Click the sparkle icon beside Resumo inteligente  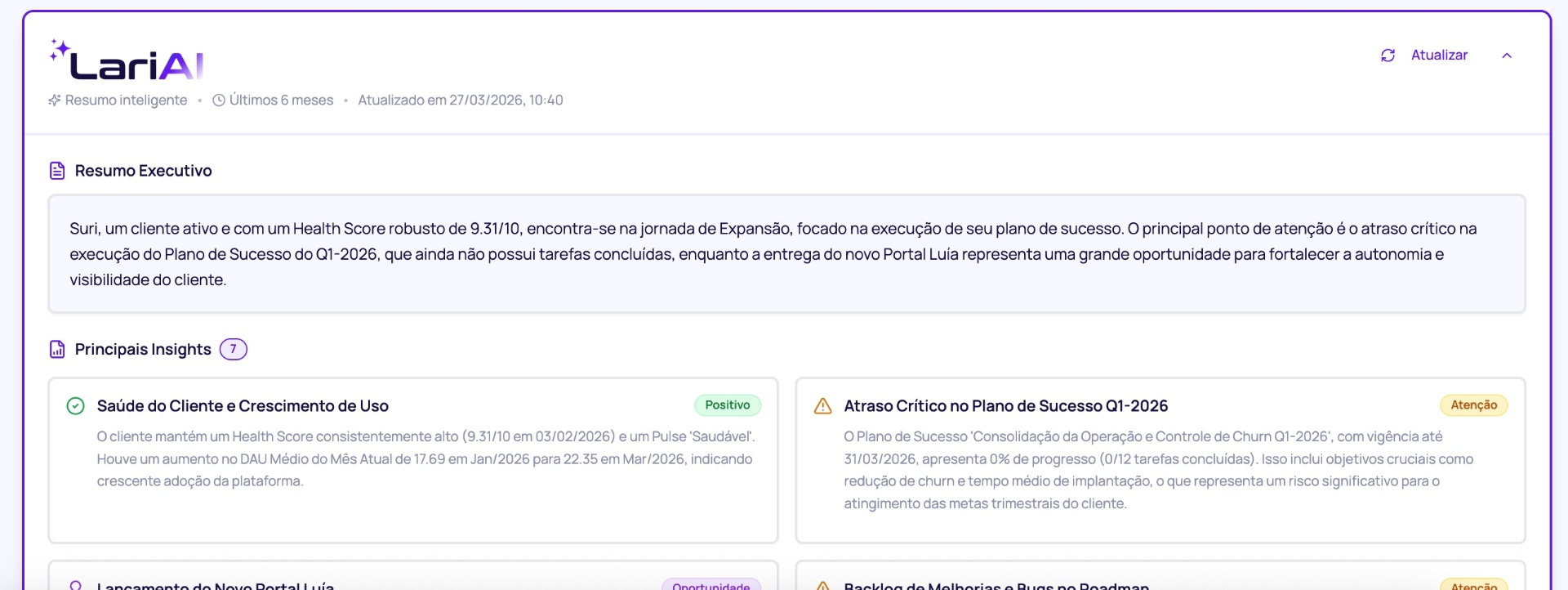pos(55,101)
